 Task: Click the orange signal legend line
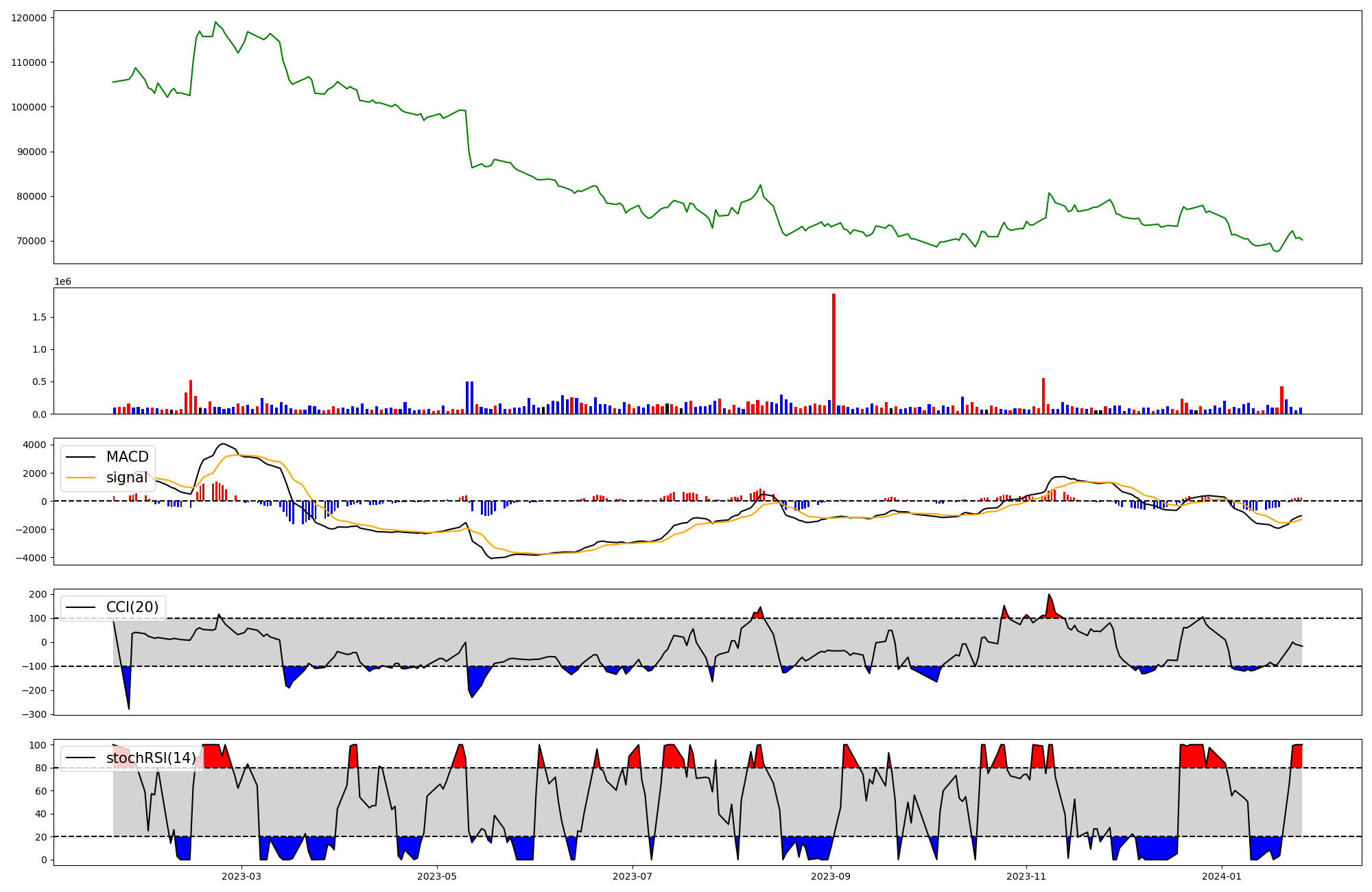pos(82,478)
